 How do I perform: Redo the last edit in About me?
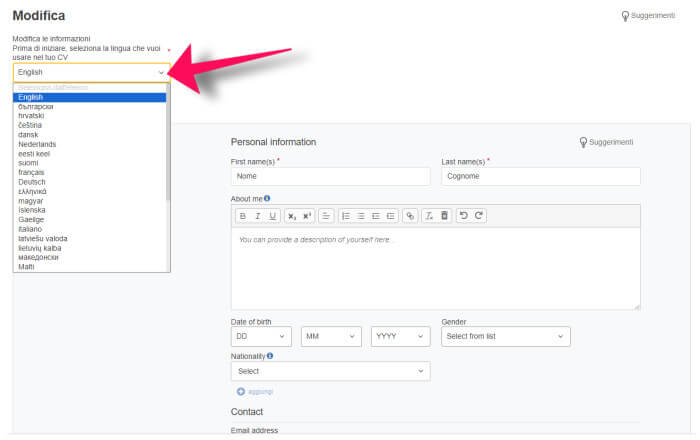pyautogui.click(x=480, y=216)
